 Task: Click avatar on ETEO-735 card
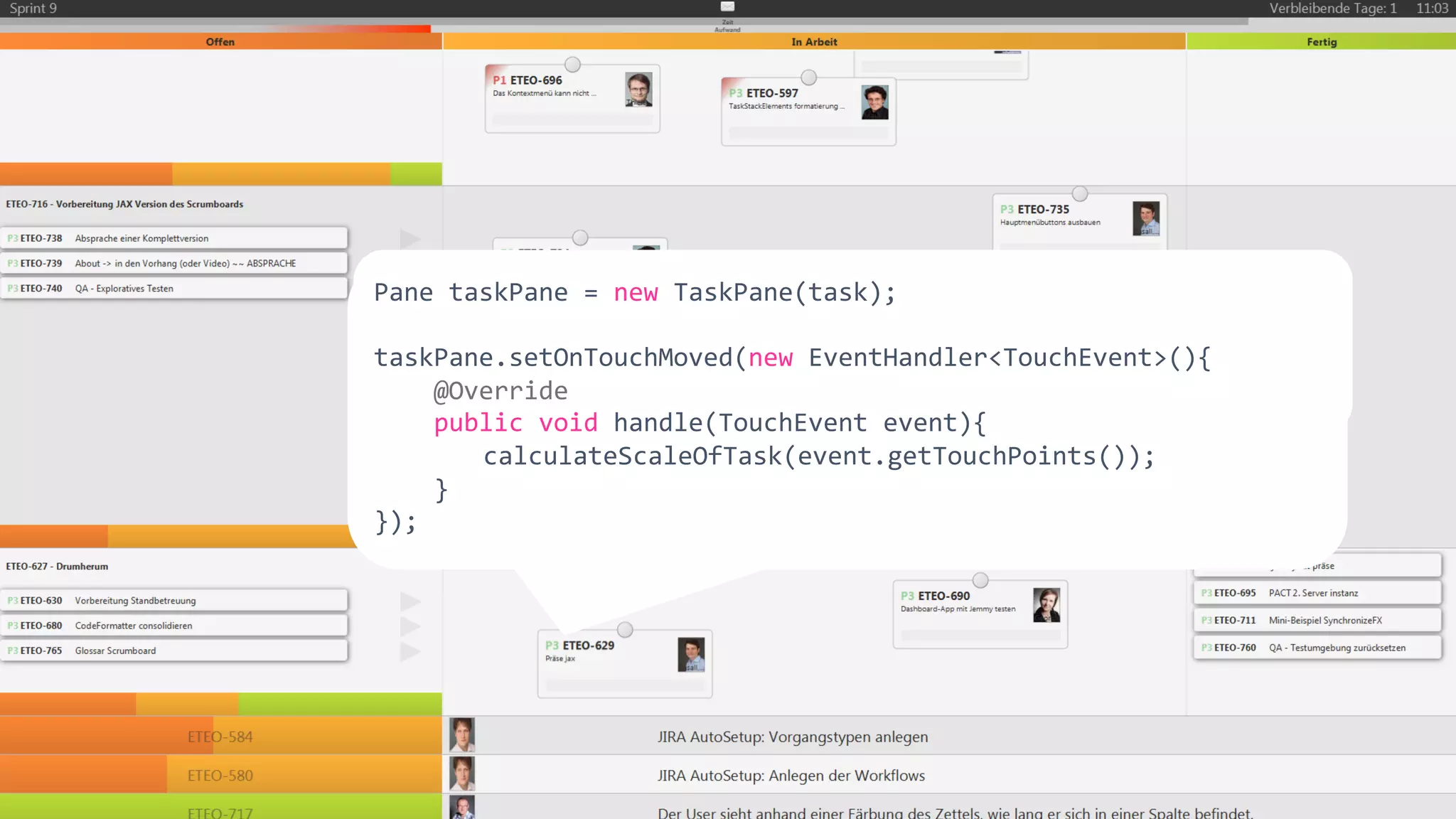pyautogui.click(x=1145, y=218)
